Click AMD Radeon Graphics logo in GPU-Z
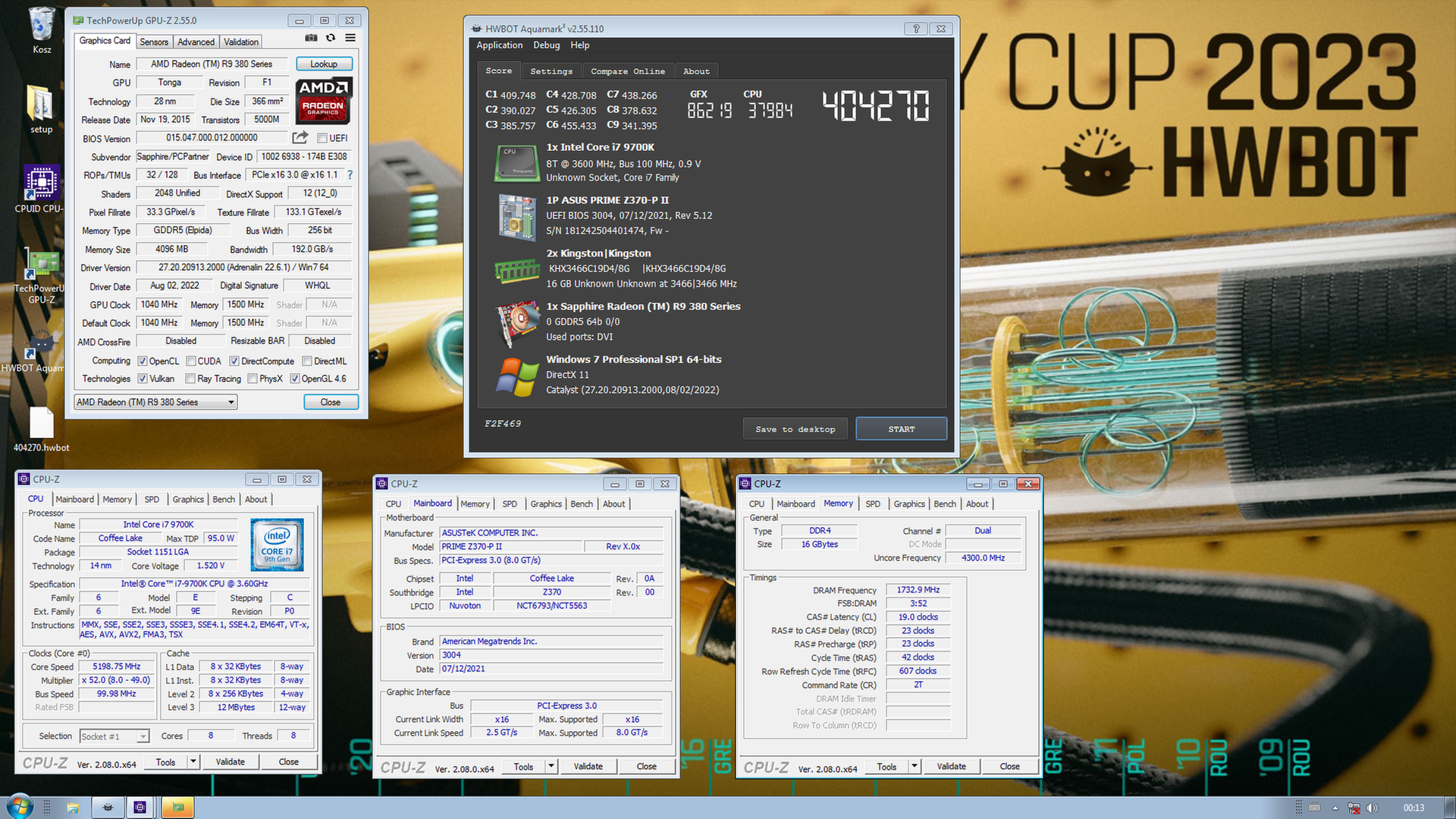Screen dimensions: 1456x819 (x=323, y=100)
